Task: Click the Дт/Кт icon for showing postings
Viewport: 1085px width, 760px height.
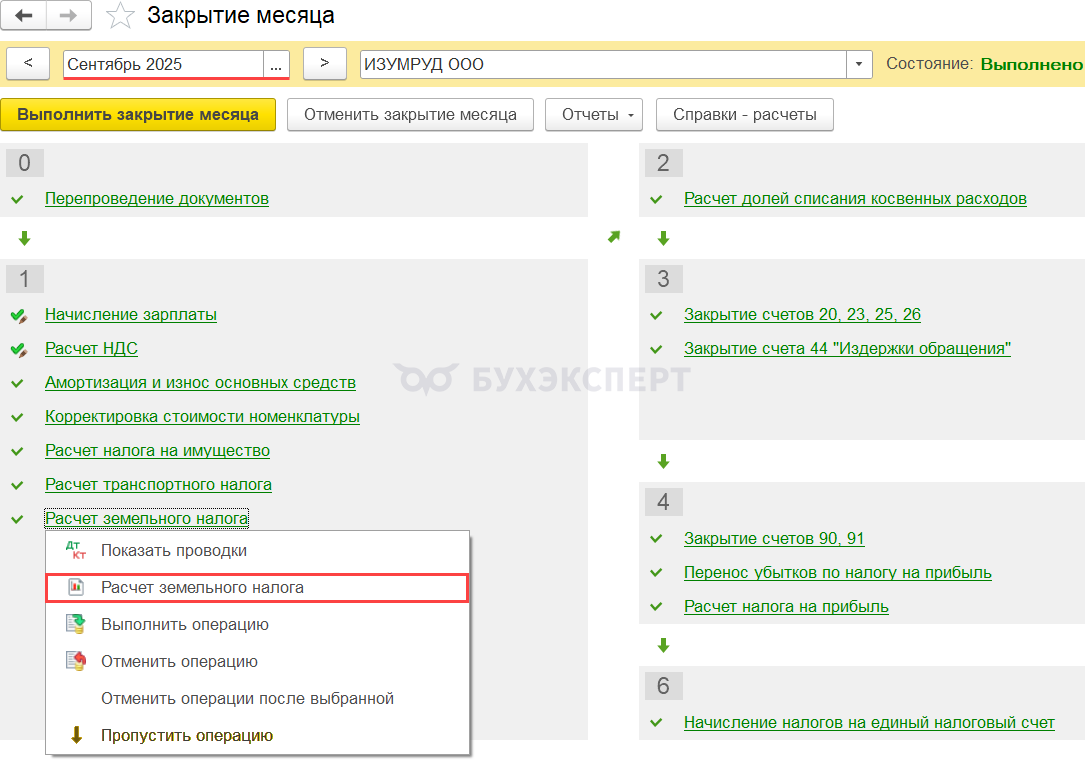Action: 76,551
